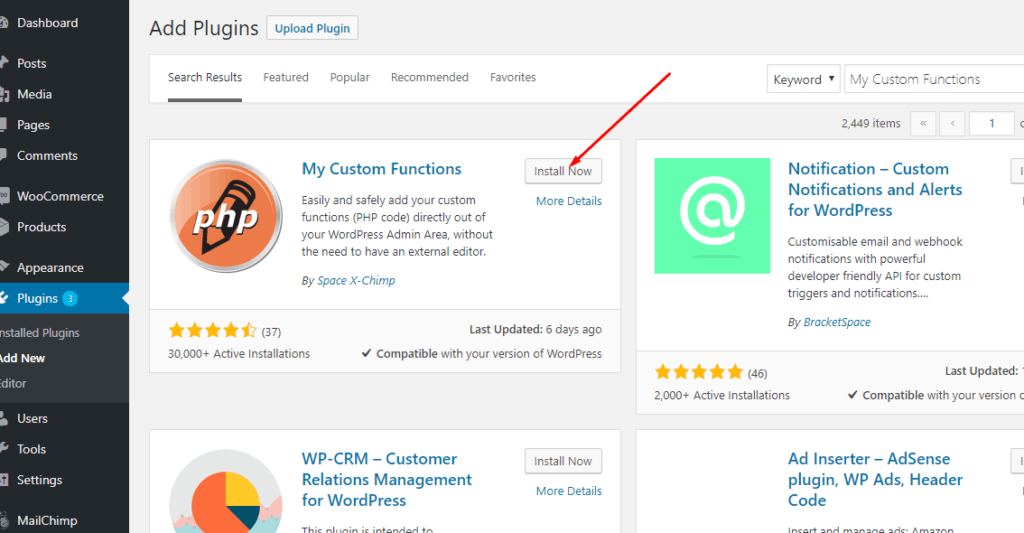This screenshot has width=1024, height=533.
Task: Click the Upload Plugin button
Action: (x=312, y=28)
